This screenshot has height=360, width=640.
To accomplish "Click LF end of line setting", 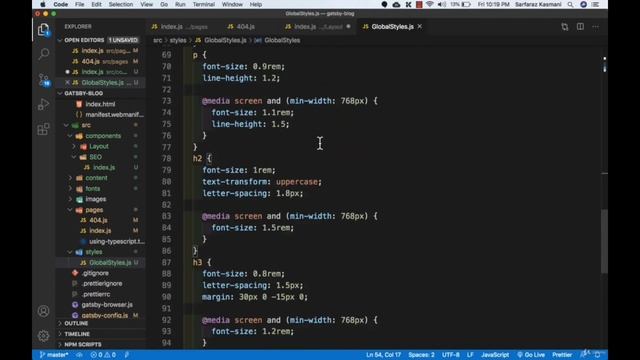I will [x=470, y=355].
